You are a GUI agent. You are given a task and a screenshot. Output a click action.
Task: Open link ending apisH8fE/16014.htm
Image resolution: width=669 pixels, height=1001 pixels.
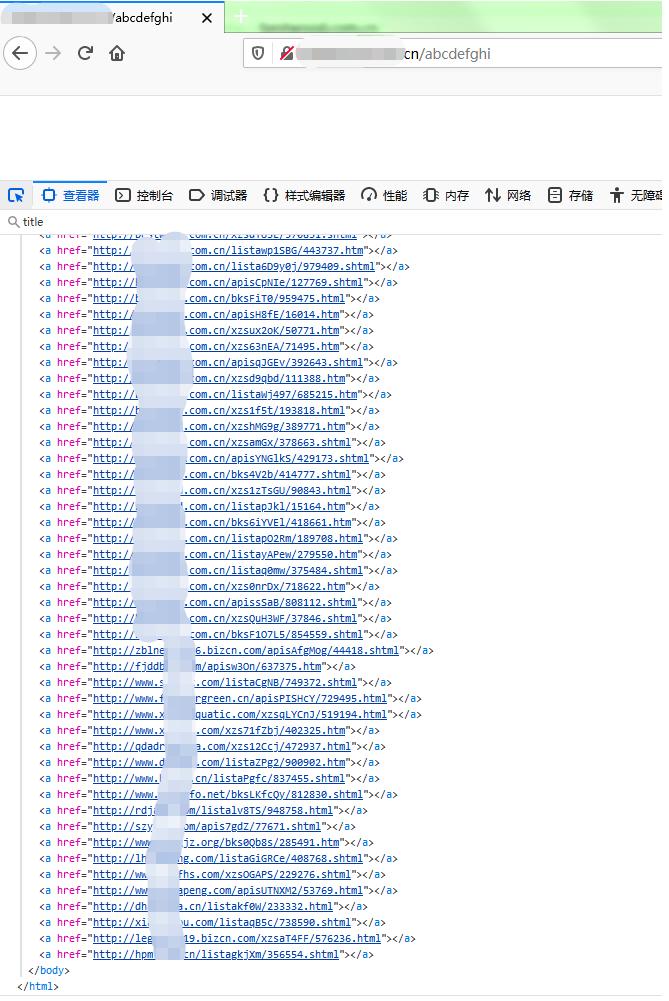(216, 314)
